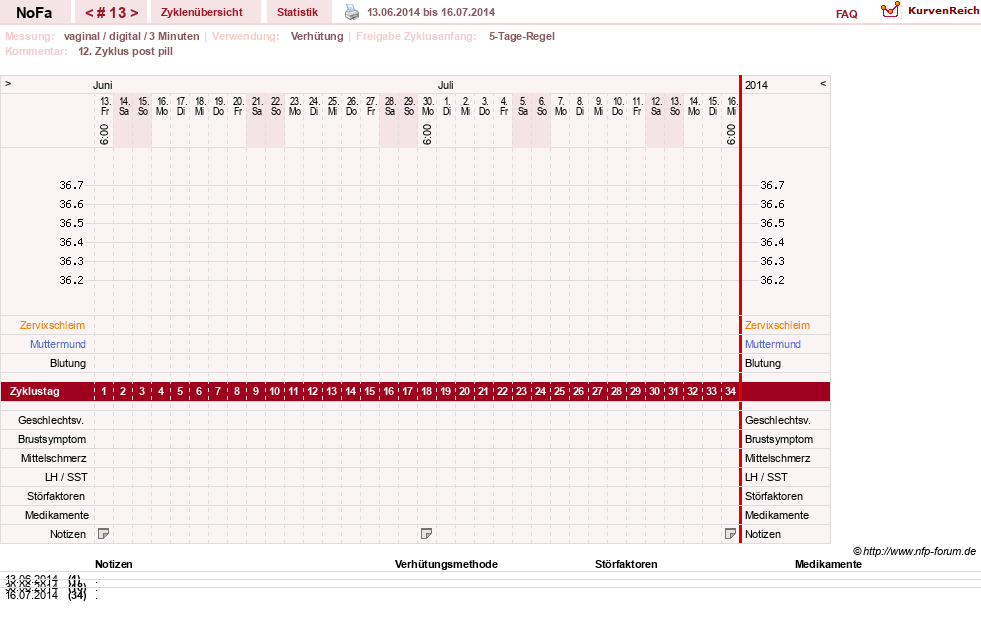Screen dimensions: 981x643
Task: Expand chart with the '>' arrow at top left
Action: point(8,83)
